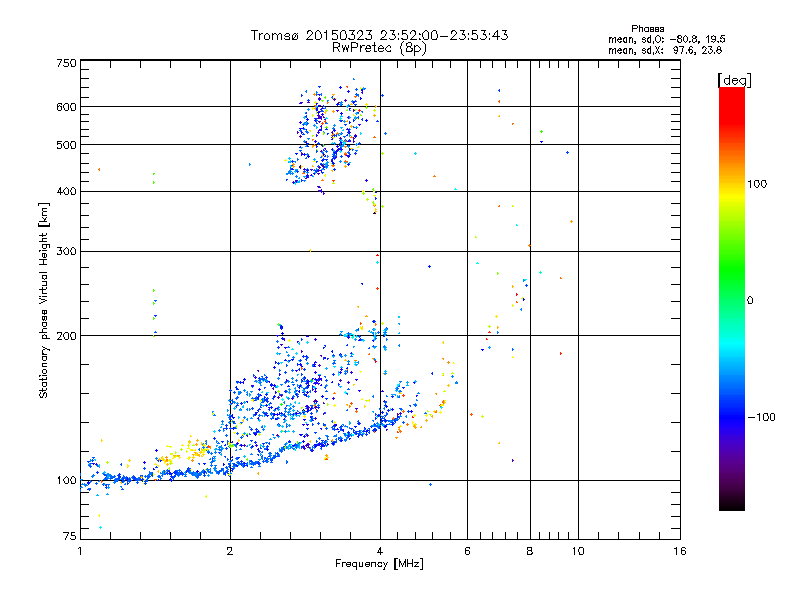Click y-axis tick label '500'
Image resolution: width=800 pixels, height=600 pixels.
67,145
